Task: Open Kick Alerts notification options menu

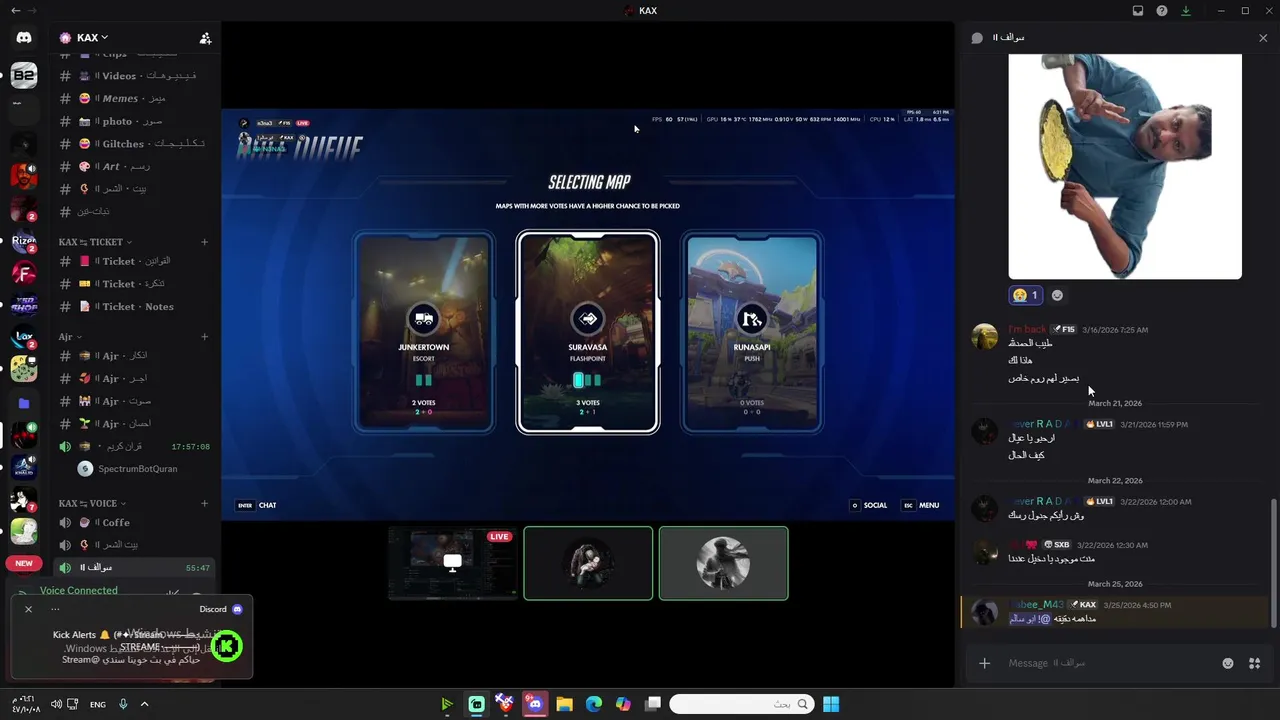Action: (55, 609)
